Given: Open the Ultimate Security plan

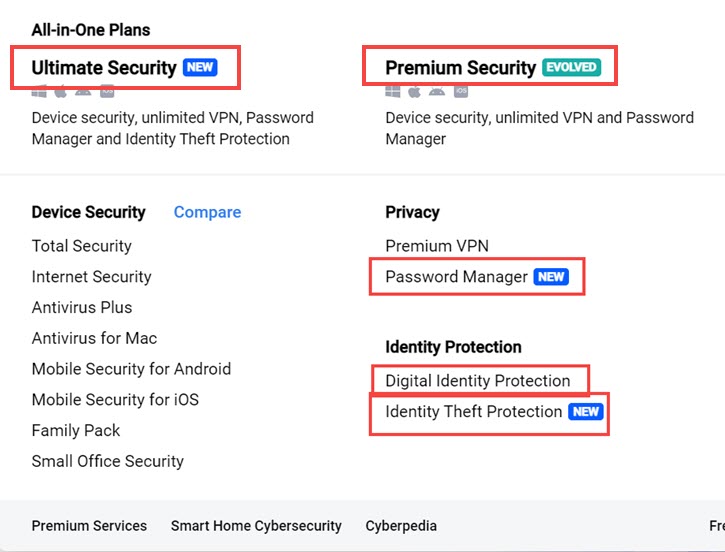Looking at the screenshot, I should point(103,68).
